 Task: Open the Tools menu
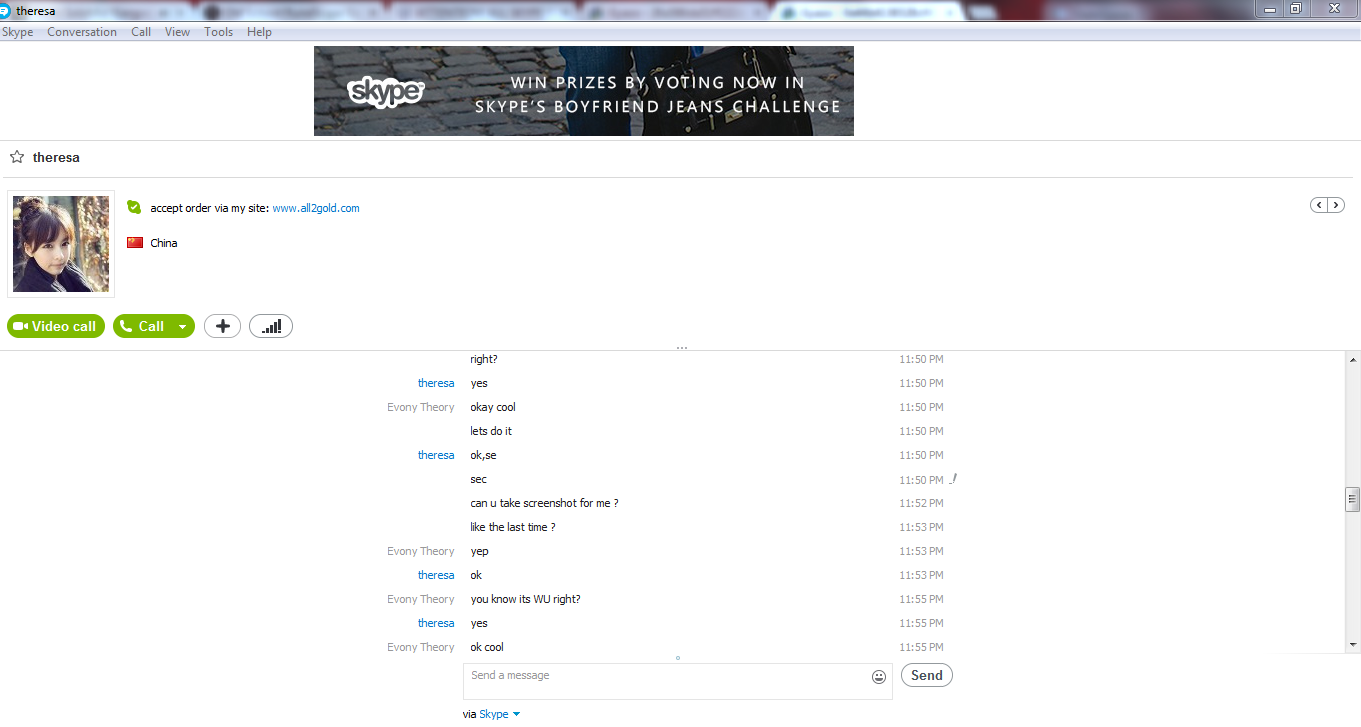218,32
